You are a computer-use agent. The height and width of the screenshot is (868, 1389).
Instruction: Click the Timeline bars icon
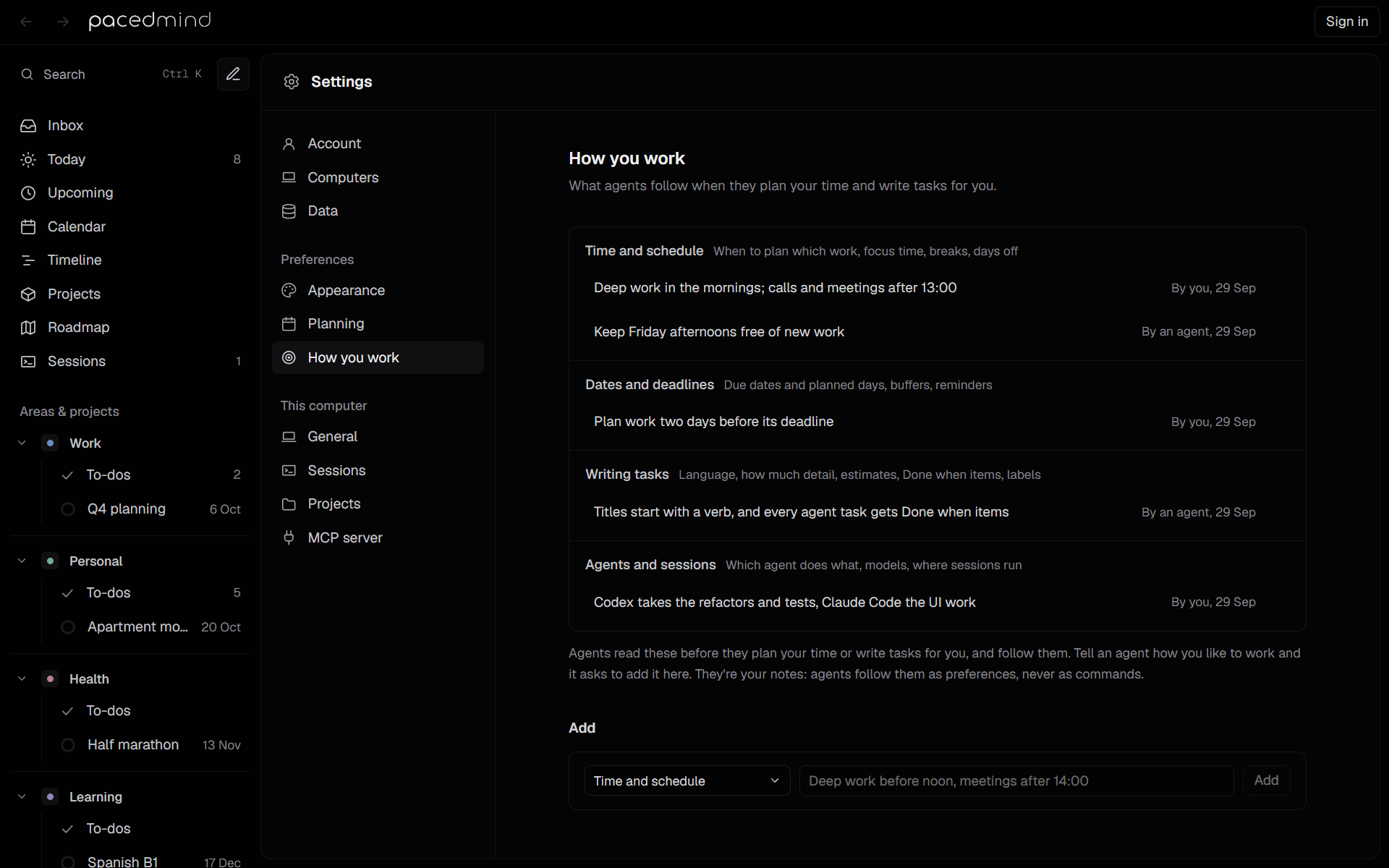point(28,260)
